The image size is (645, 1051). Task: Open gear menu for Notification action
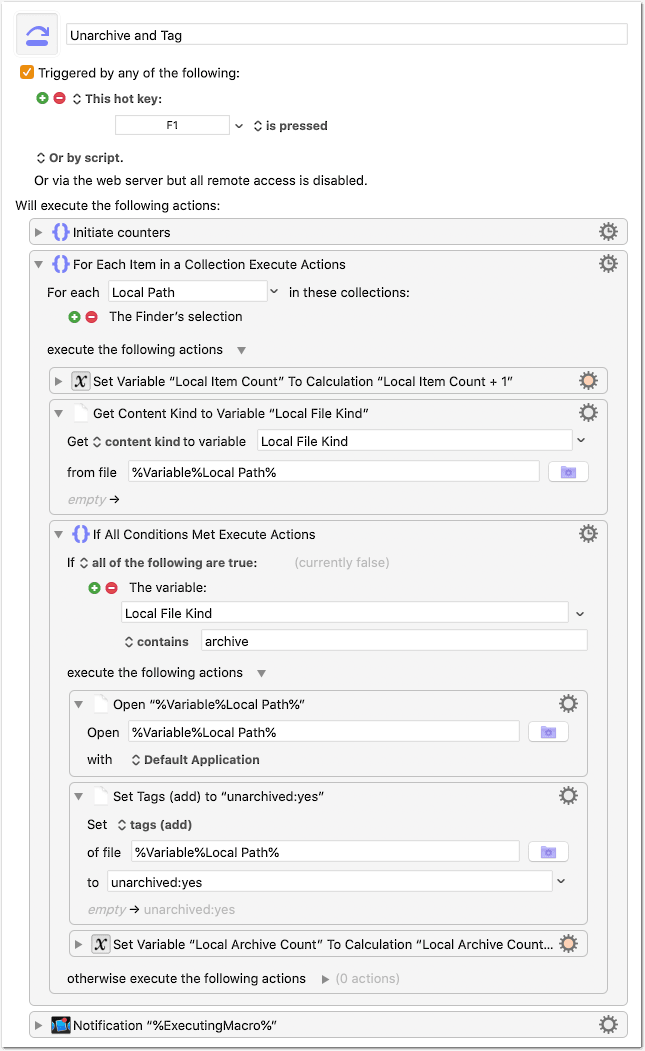608,1025
